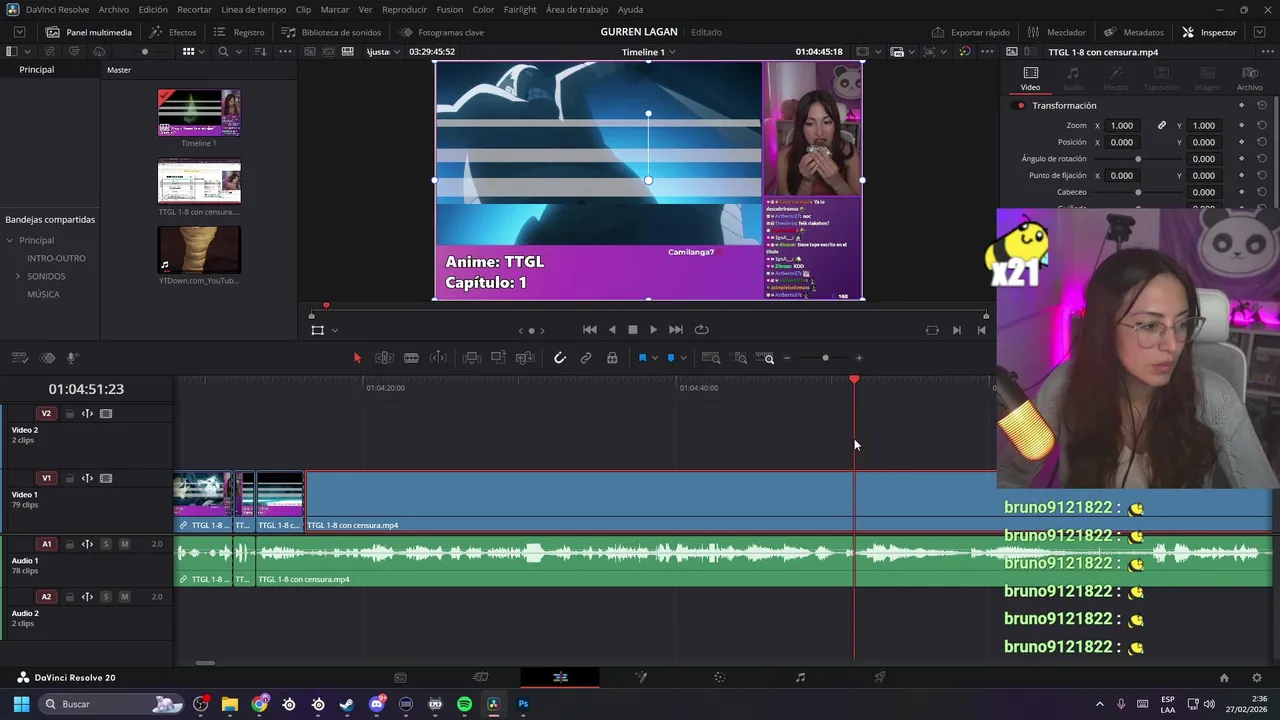
Task: Play in reverse in the viewer
Action: 612,330
